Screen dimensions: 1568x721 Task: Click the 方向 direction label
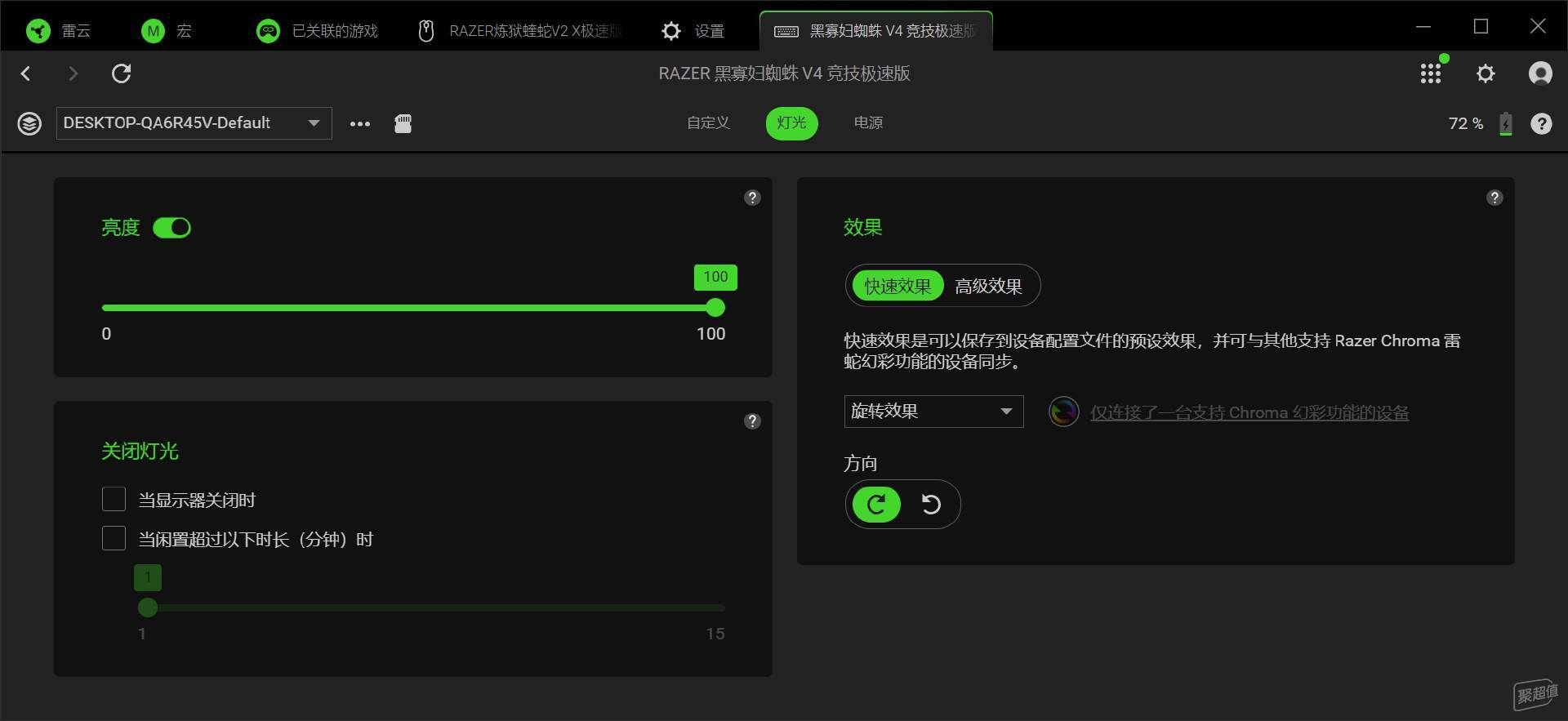click(860, 464)
